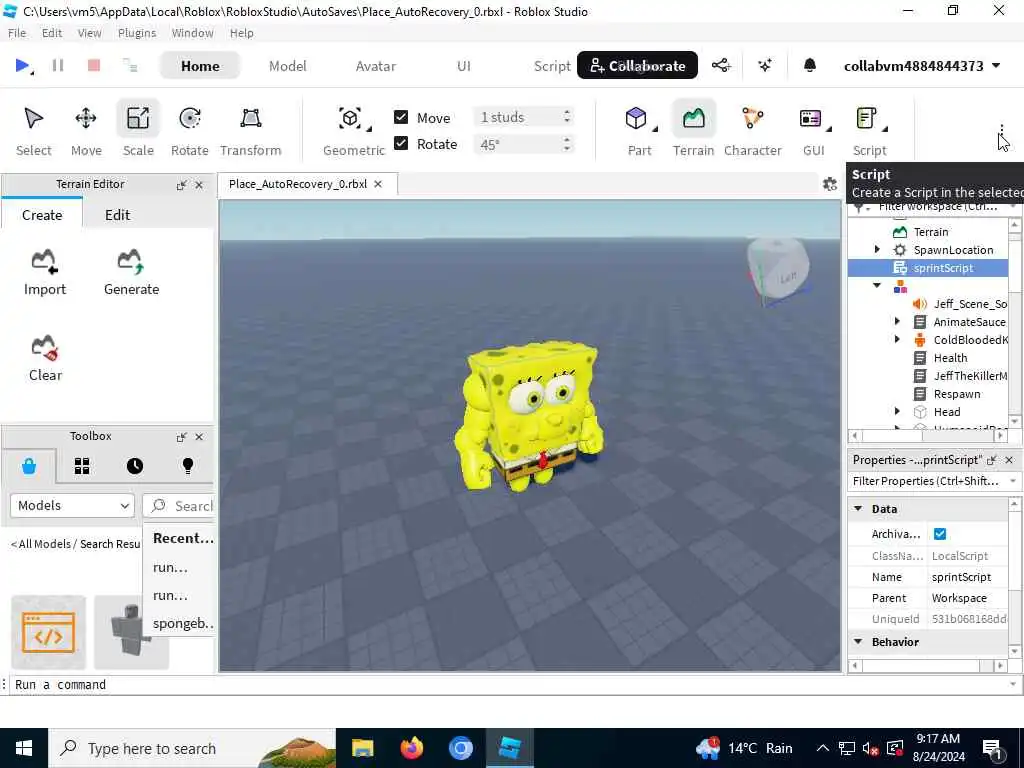
Task: Open Toolbox Creations lightbulb tab
Action: 187,466
